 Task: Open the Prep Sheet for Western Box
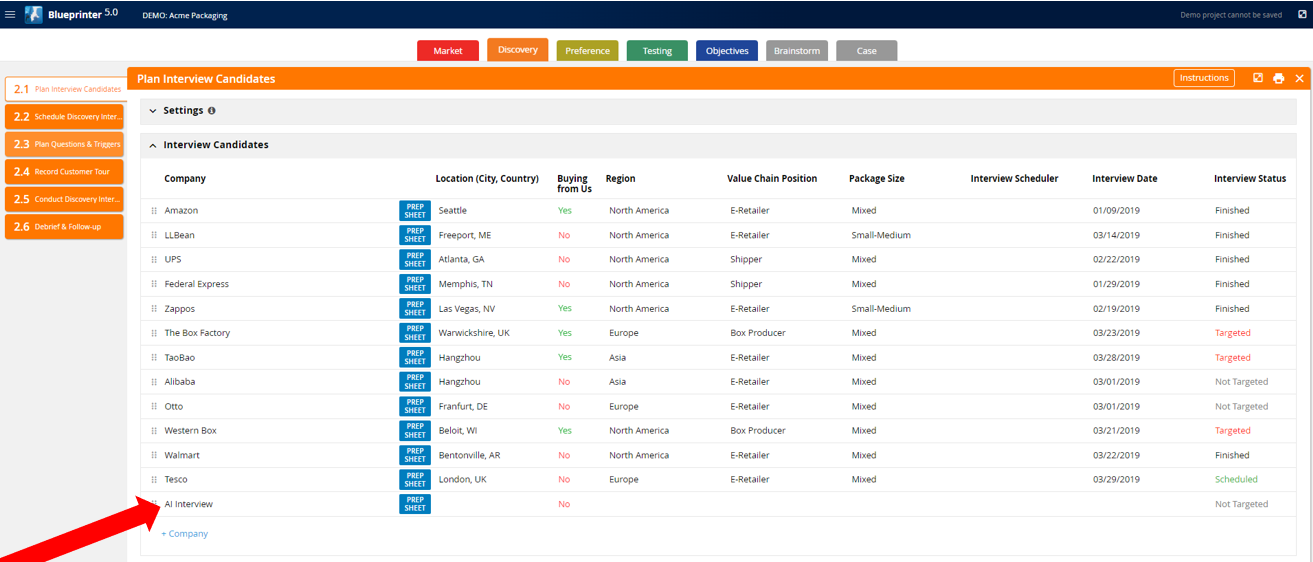(415, 431)
